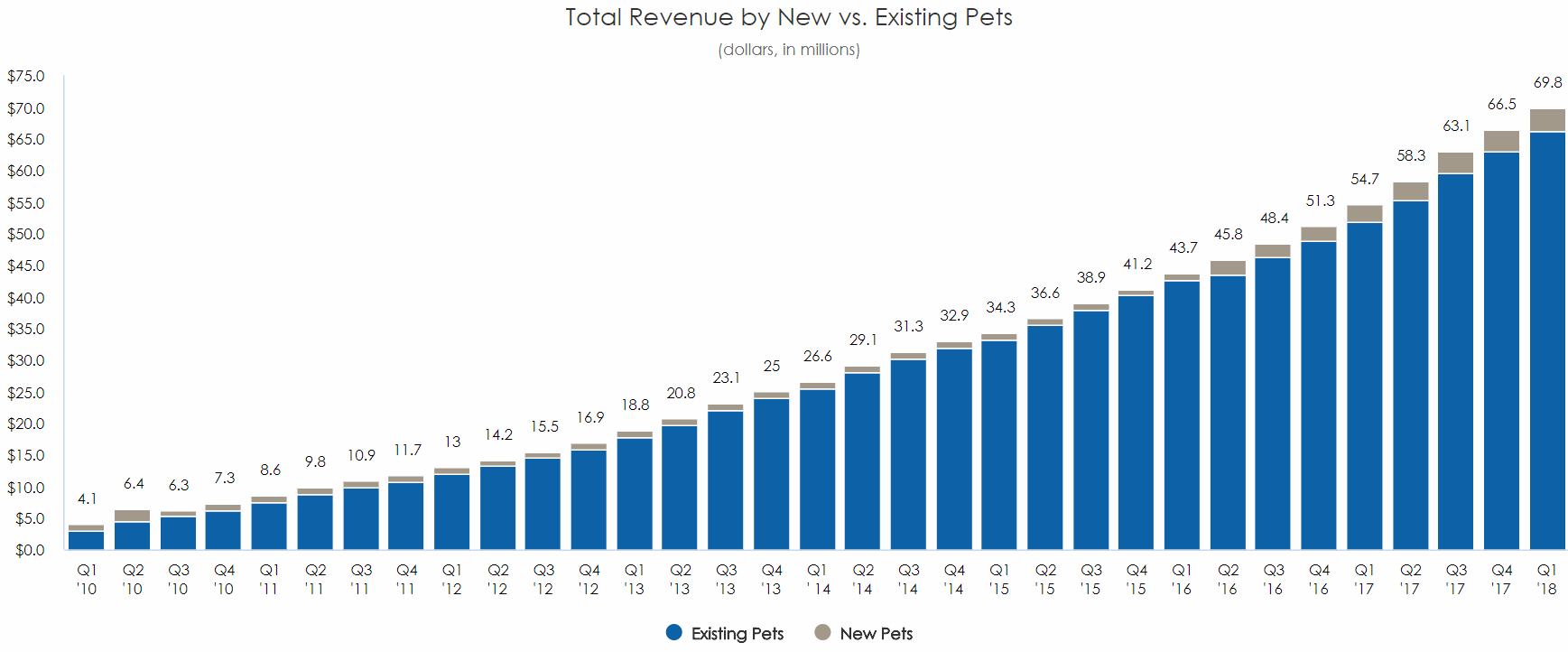Click the 36.6 data label

(1045, 293)
